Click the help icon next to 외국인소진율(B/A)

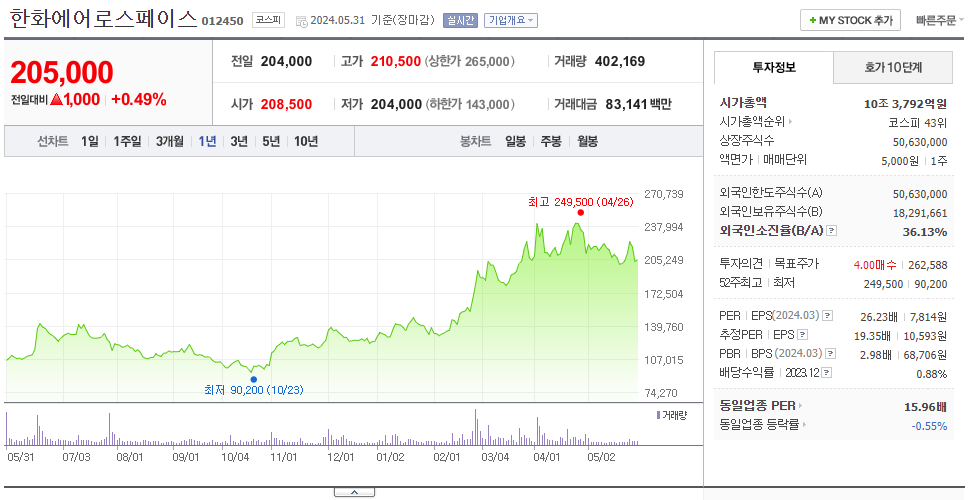[x=832, y=231]
